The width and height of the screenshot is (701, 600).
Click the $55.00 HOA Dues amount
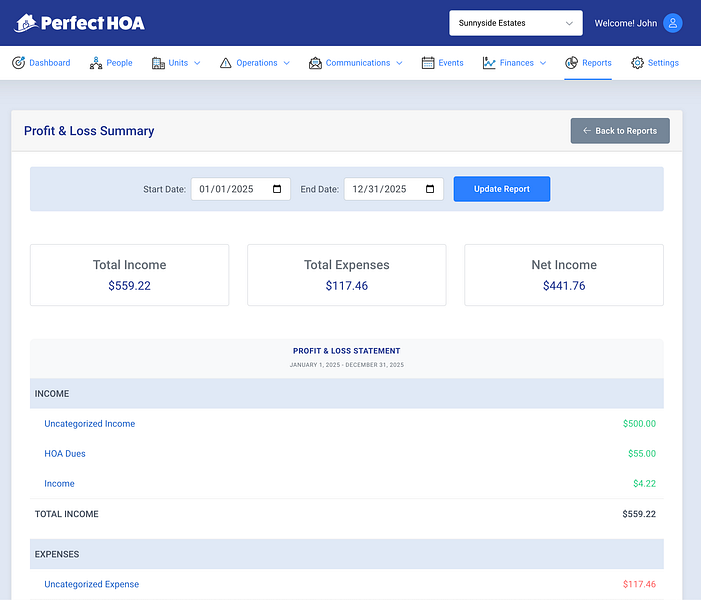(x=642, y=453)
